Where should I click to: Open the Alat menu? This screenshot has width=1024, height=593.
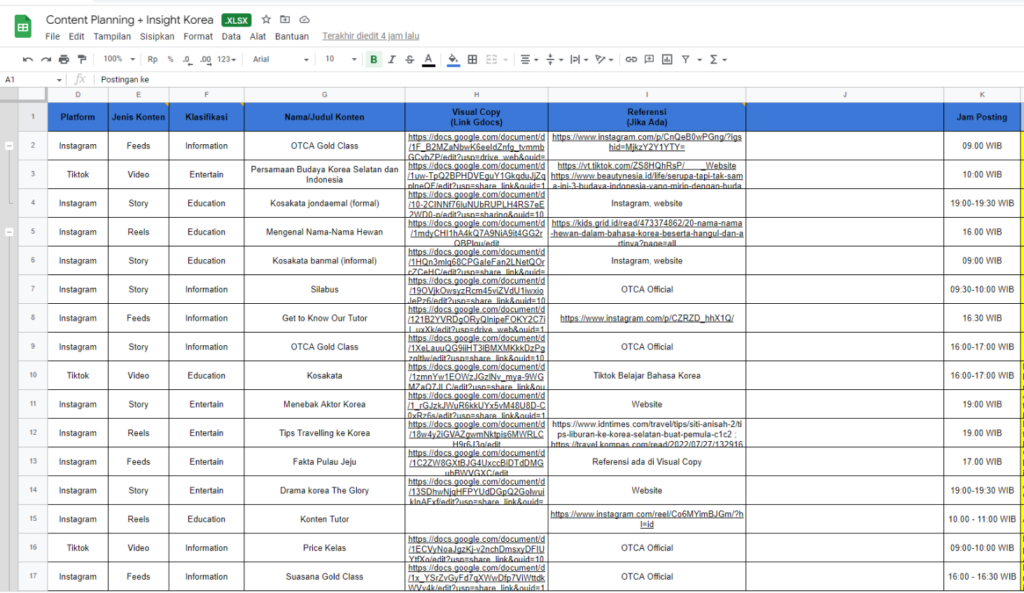pyautogui.click(x=258, y=37)
